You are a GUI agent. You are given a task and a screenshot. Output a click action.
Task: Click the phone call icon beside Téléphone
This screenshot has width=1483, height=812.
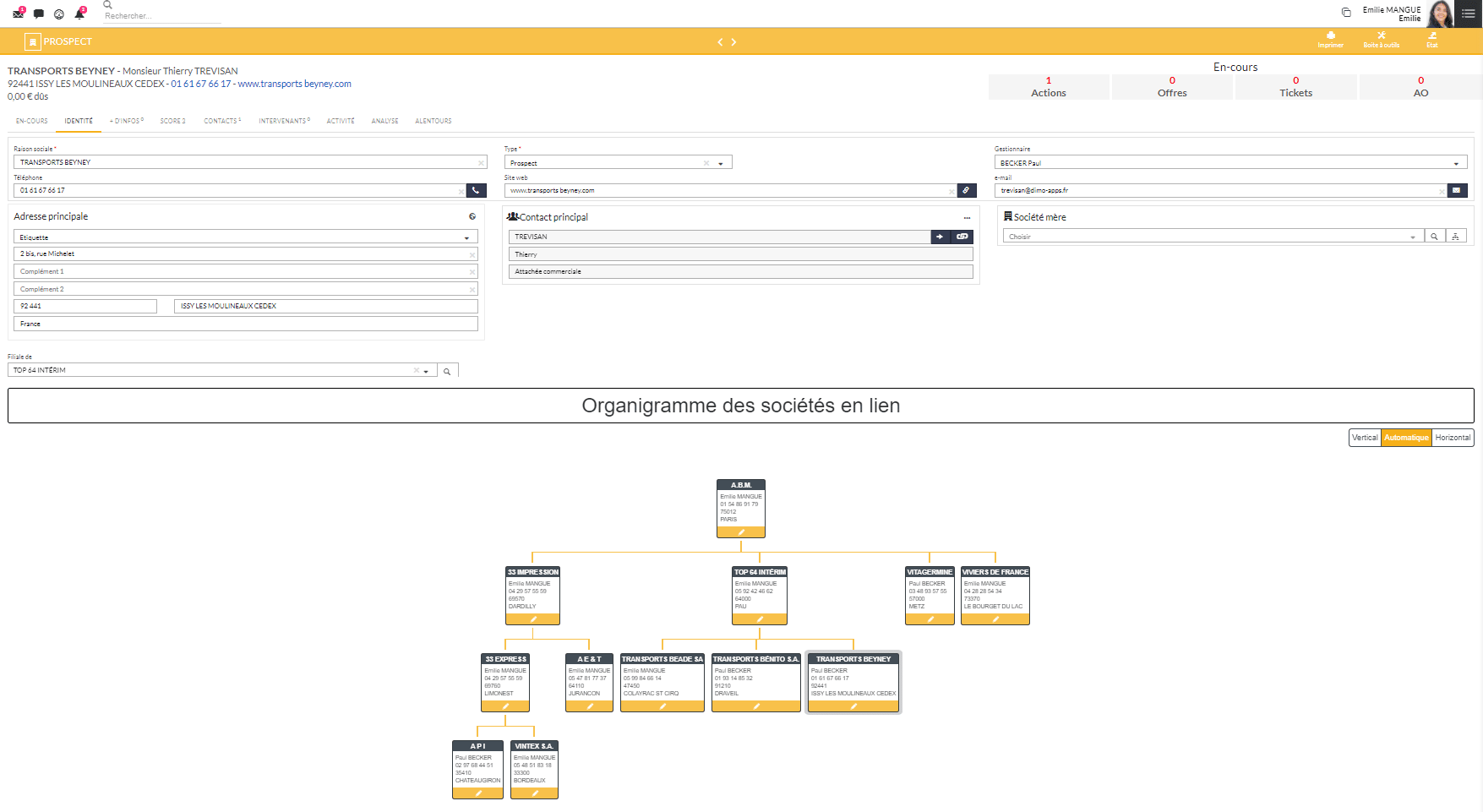coord(477,191)
